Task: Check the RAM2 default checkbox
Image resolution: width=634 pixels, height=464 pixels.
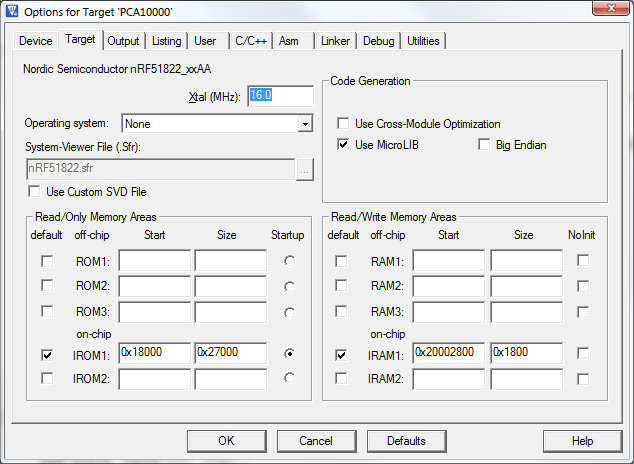Action: click(341, 286)
